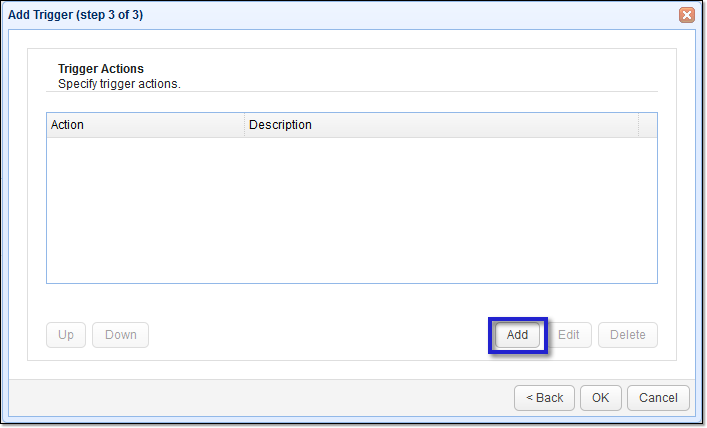
Task: Click the Add button to add action
Action: (517, 335)
